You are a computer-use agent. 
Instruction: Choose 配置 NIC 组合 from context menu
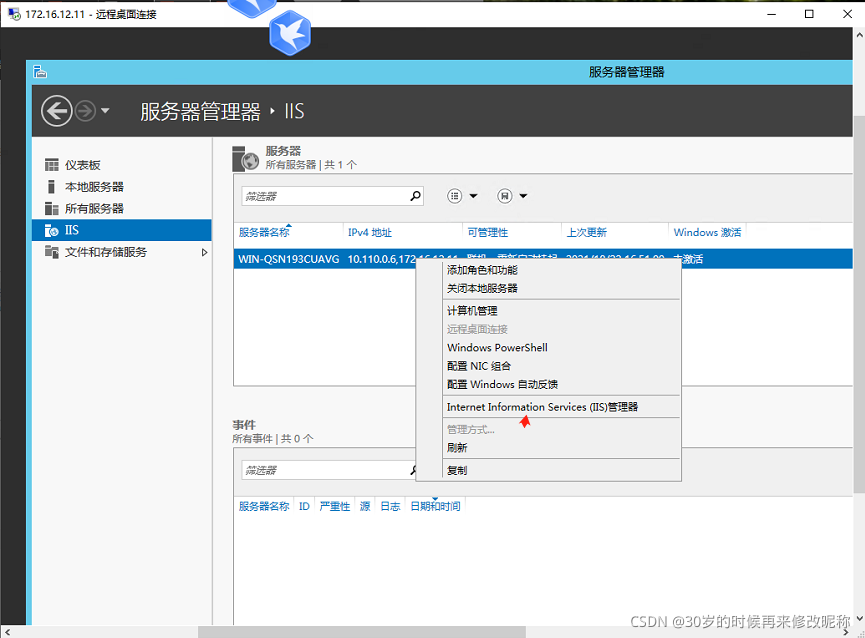(x=479, y=366)
